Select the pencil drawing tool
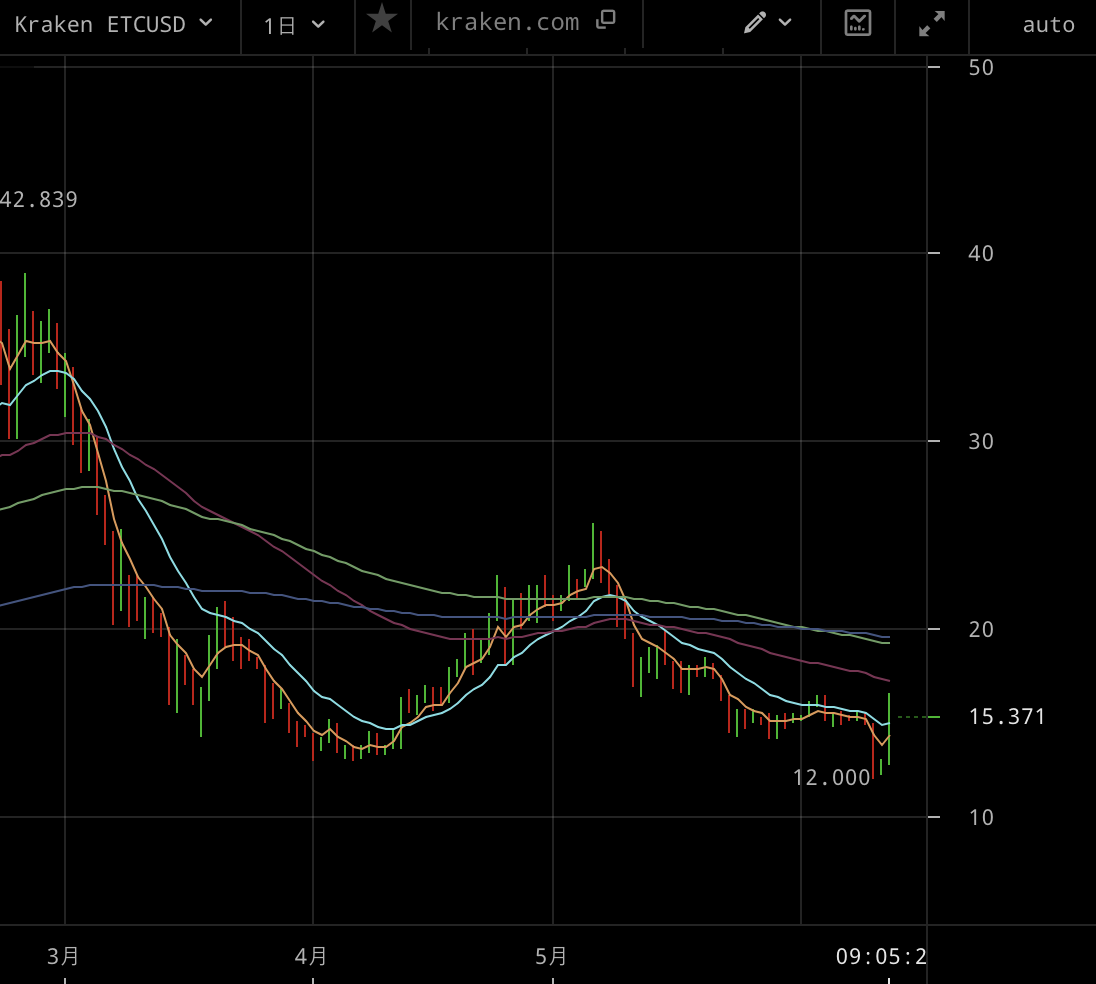This screenshot has width=1096, height=984. (755, 23)
